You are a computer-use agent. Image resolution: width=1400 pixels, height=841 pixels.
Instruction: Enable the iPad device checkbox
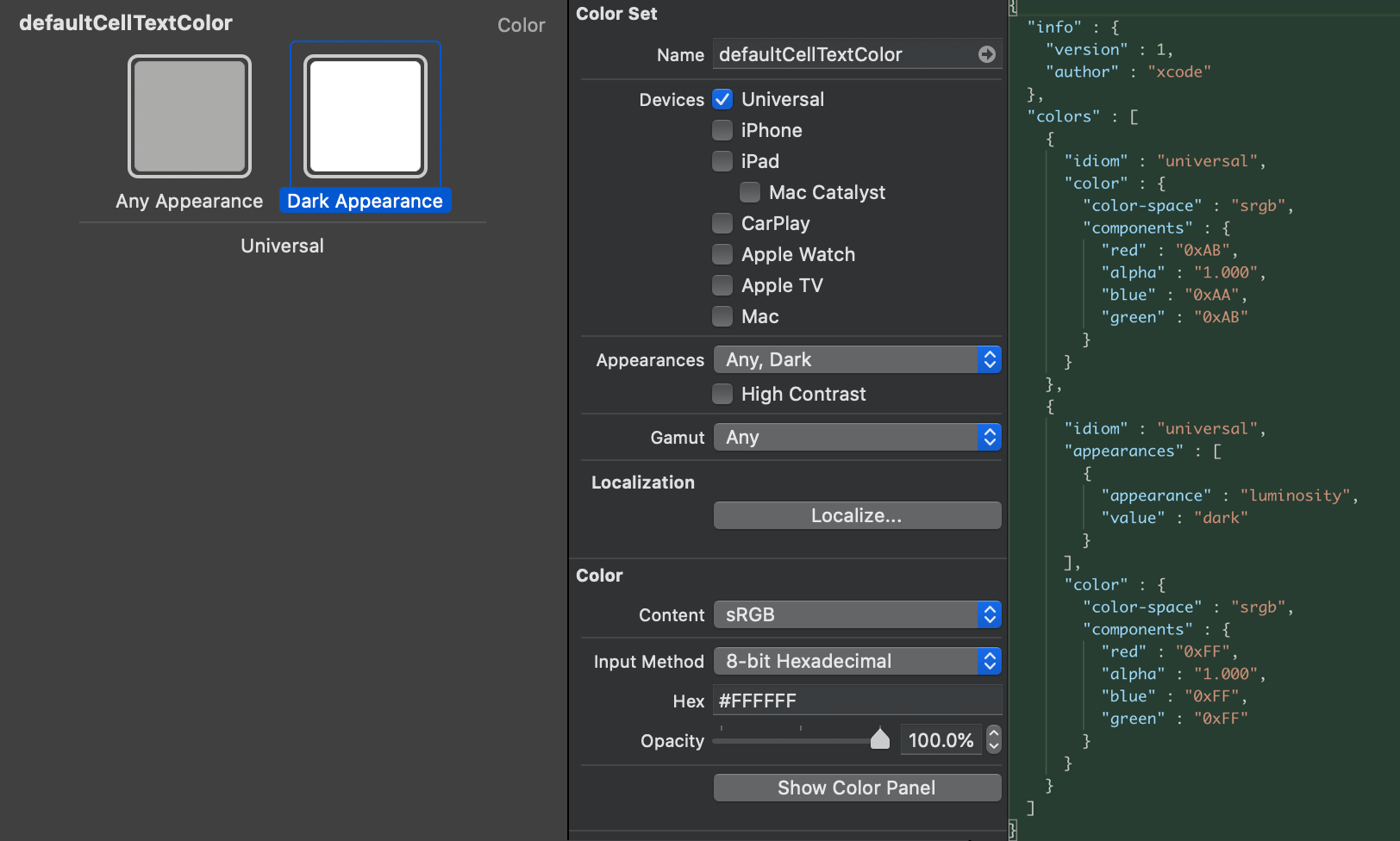(x=722, y=161)
